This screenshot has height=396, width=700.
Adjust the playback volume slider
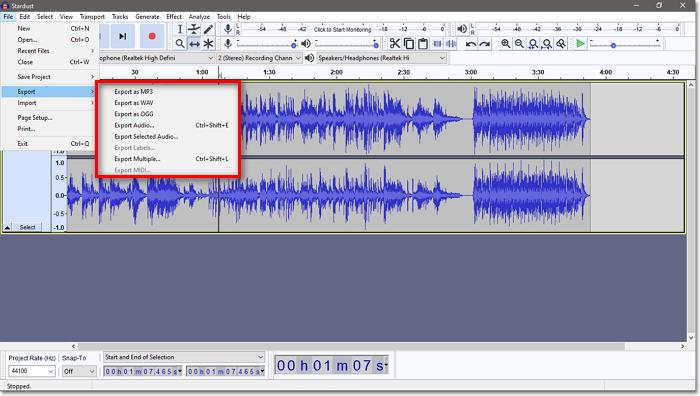(x=347, y=45)
